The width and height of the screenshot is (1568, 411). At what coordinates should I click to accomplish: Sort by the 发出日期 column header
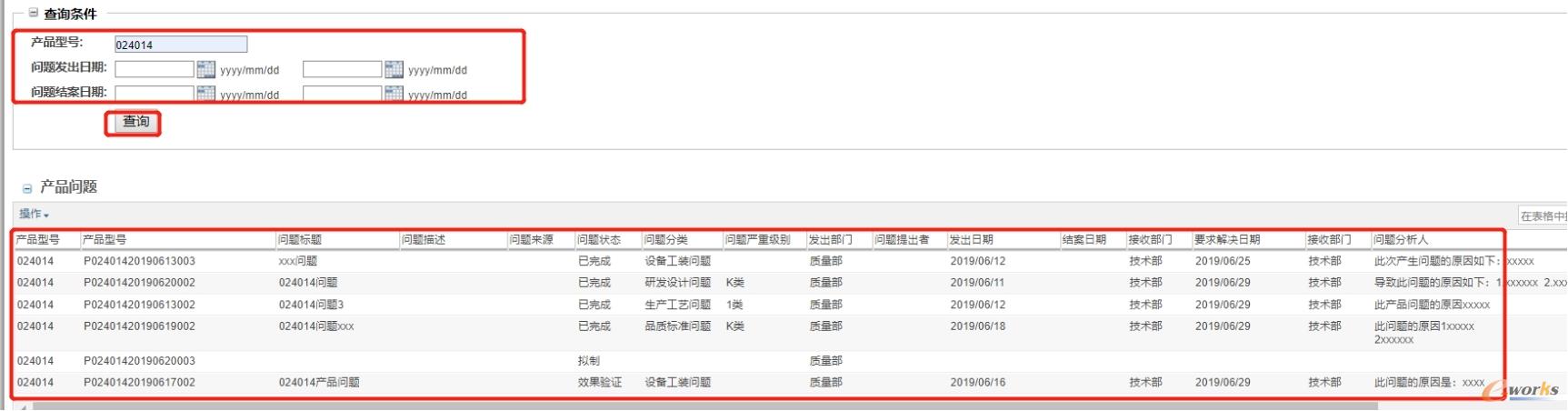click(972, 240)
